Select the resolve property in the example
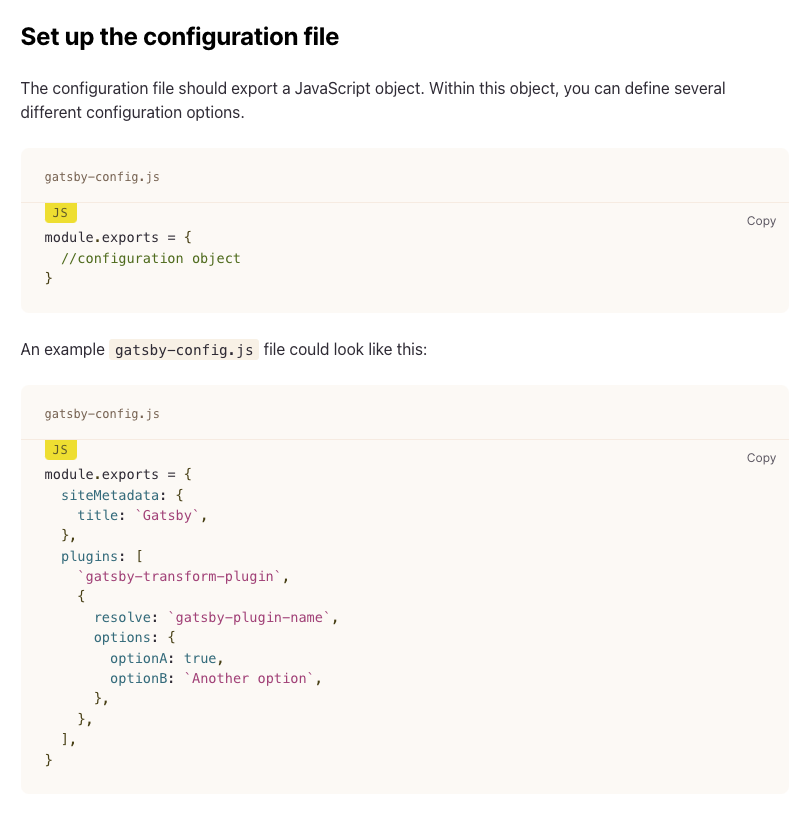801x813 pixels. [122, 617]
